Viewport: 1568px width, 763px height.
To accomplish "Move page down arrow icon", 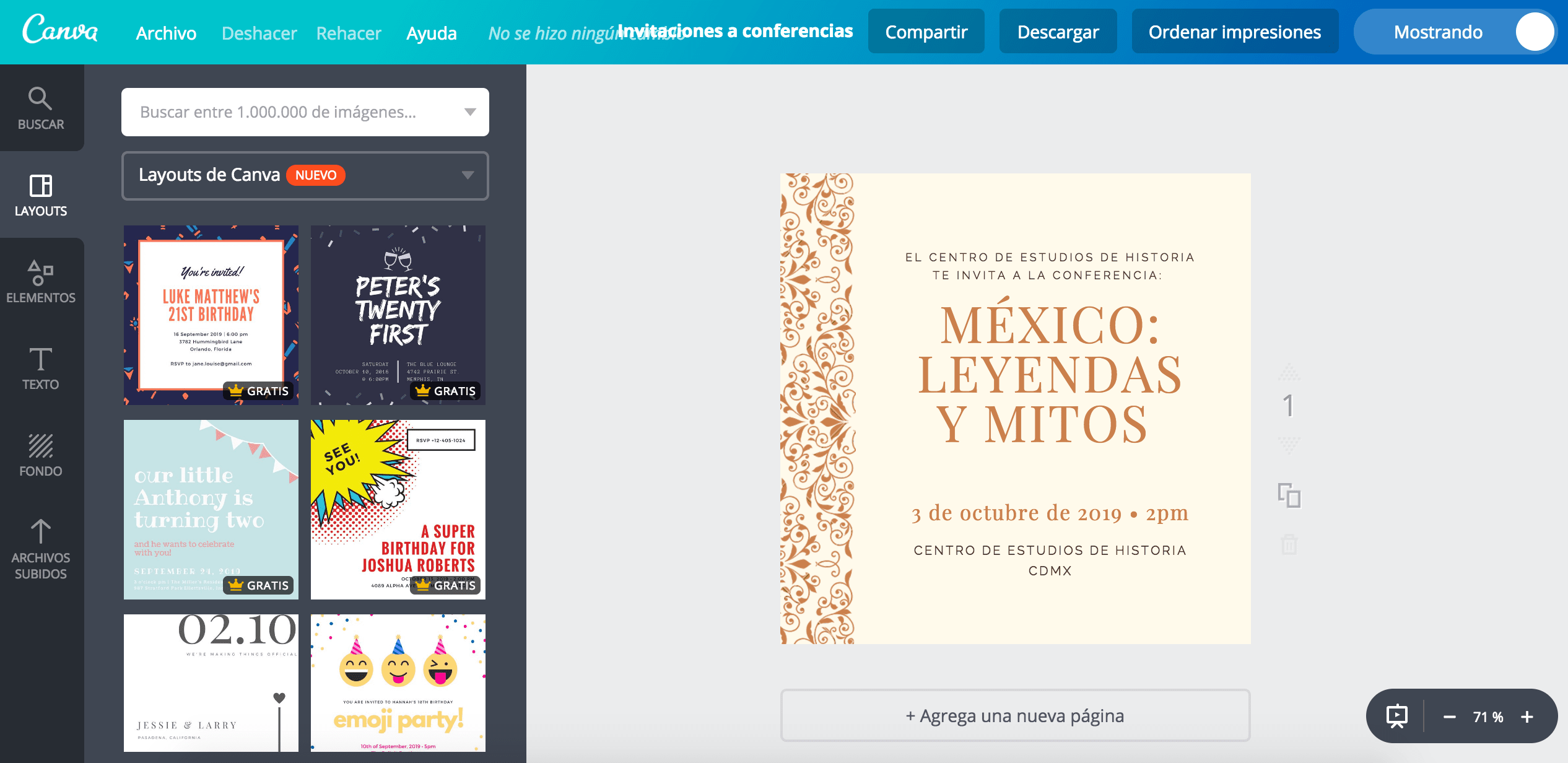I will pos(1289,445).
